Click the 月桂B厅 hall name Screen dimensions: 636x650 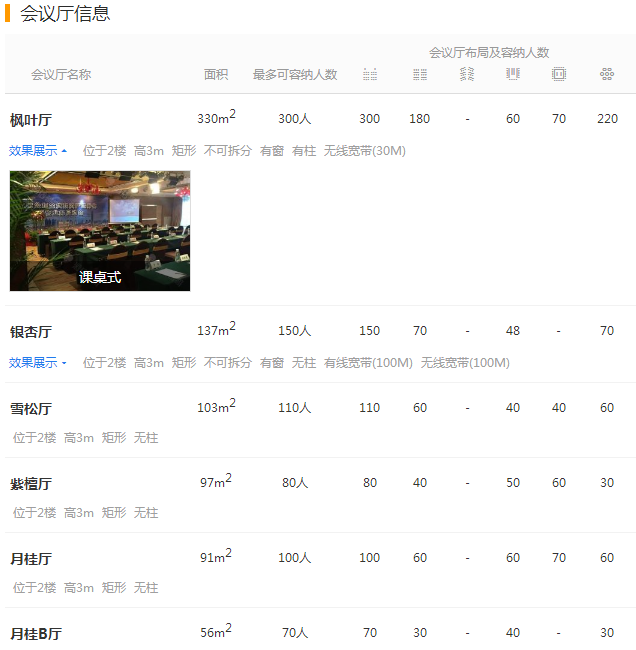36,634
